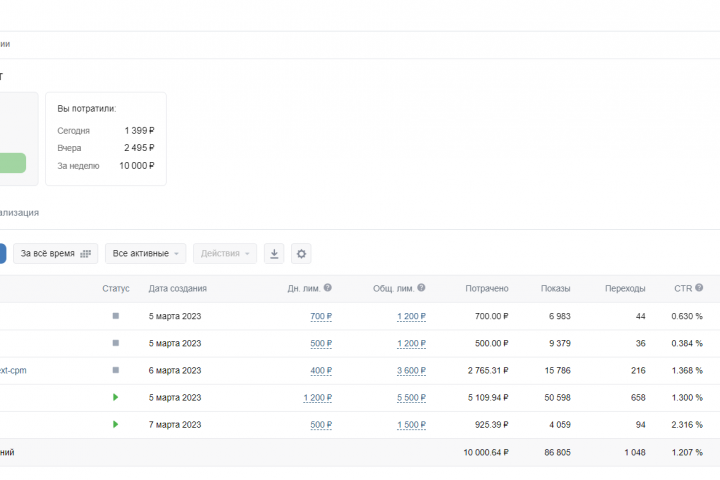Sort by CTR column header
Image resolution: width=720 pixels, height=480 pixels.
(x=683, y=288)
